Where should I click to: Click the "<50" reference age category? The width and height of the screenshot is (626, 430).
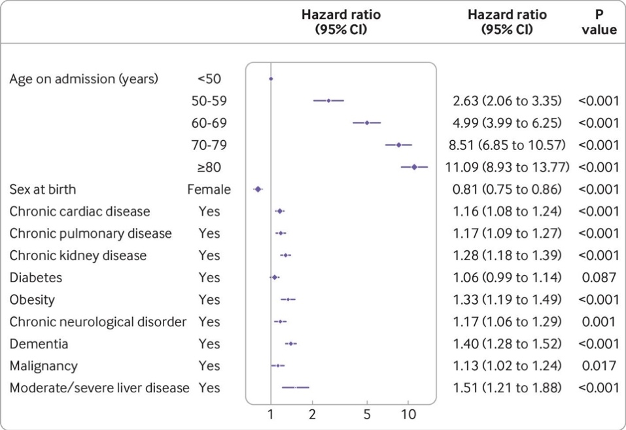210,78
